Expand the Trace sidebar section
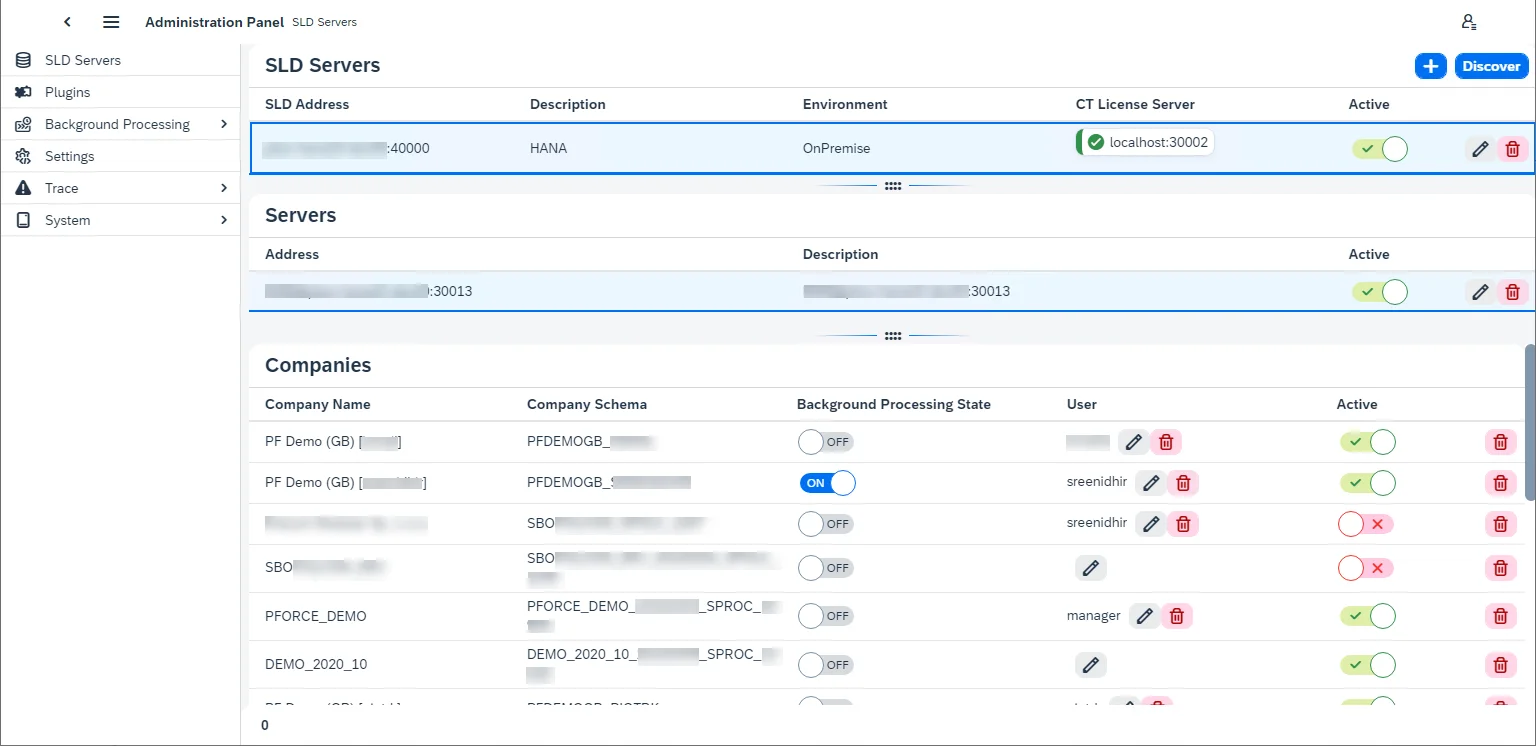The image size is (1536, 746). coord(62,188)
